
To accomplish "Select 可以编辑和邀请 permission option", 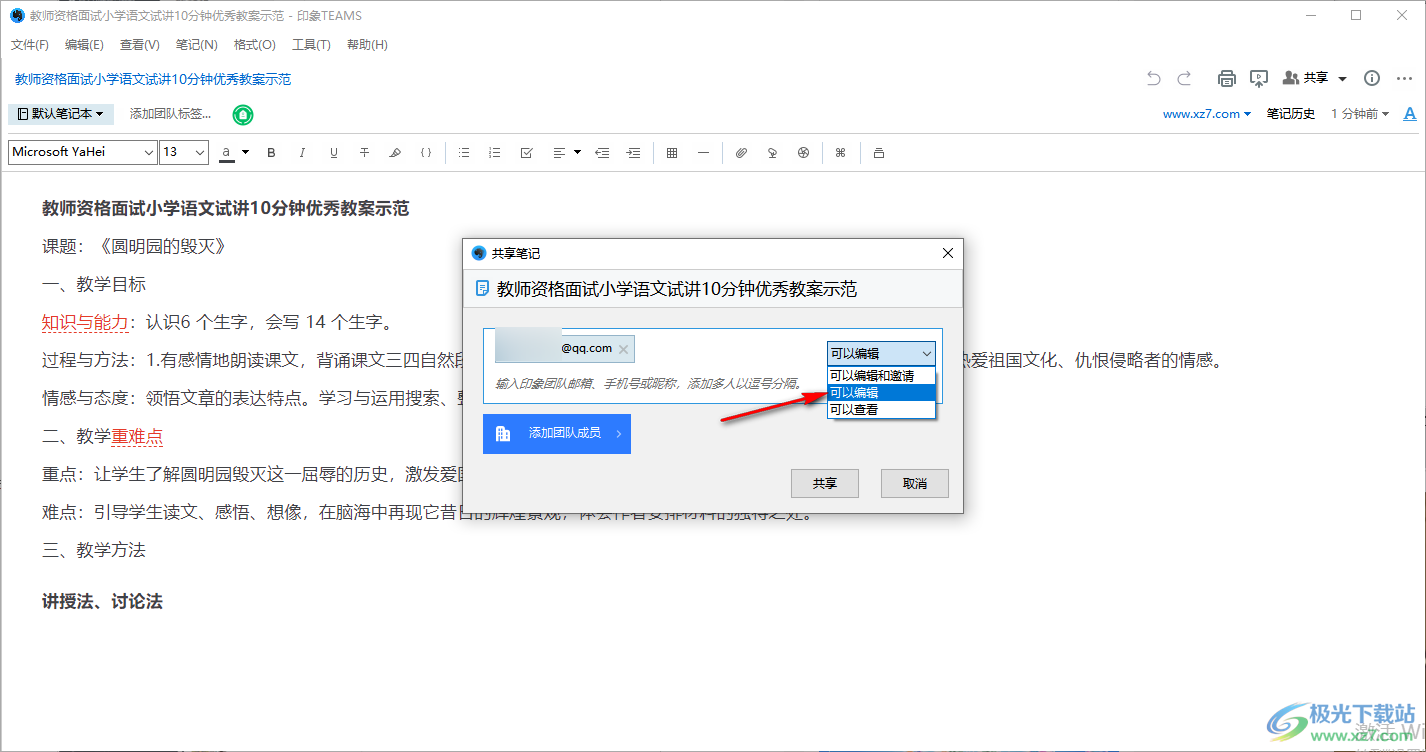I will click(x=881, y=376).
